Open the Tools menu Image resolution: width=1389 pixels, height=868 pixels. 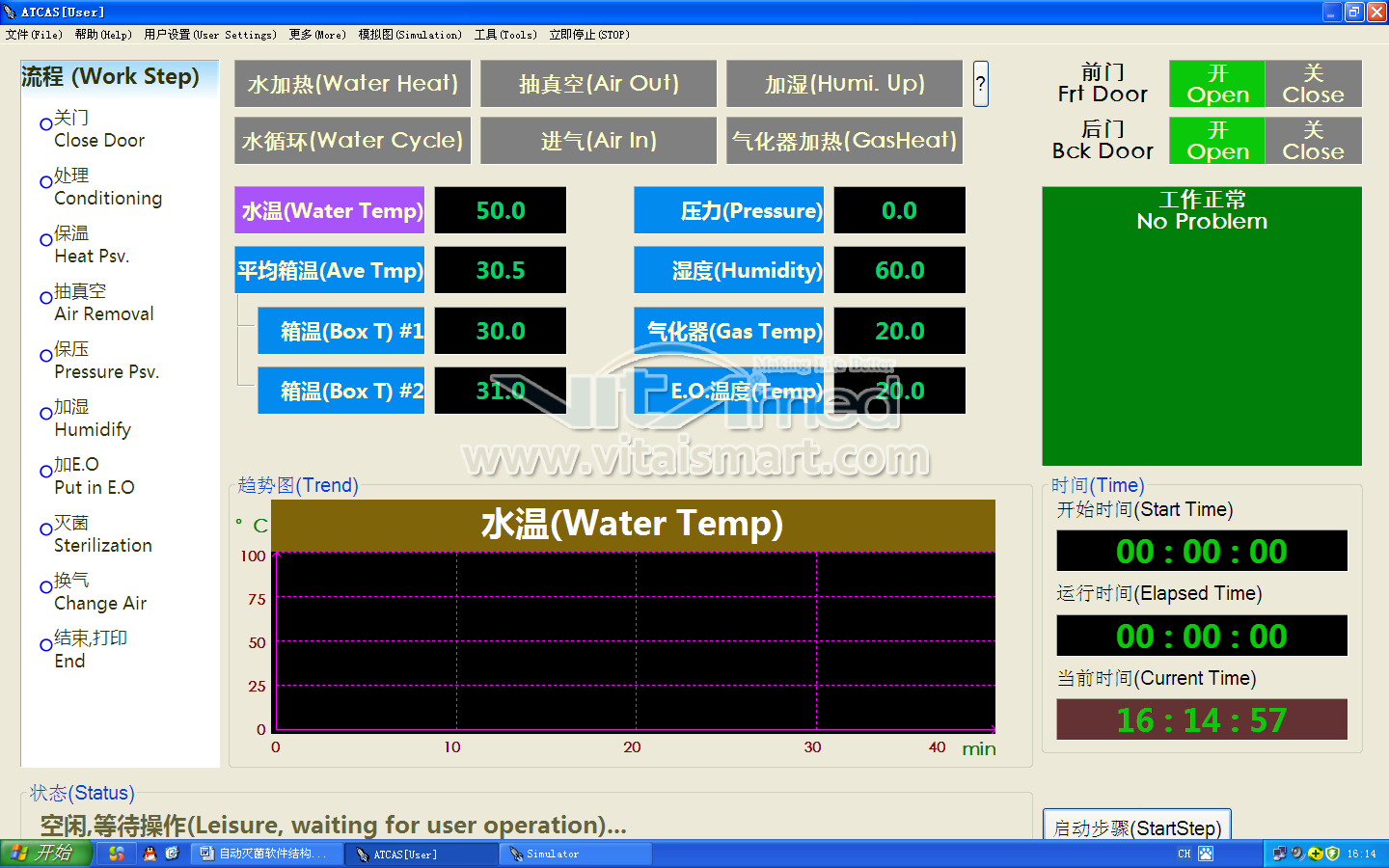tap(504, 35)
